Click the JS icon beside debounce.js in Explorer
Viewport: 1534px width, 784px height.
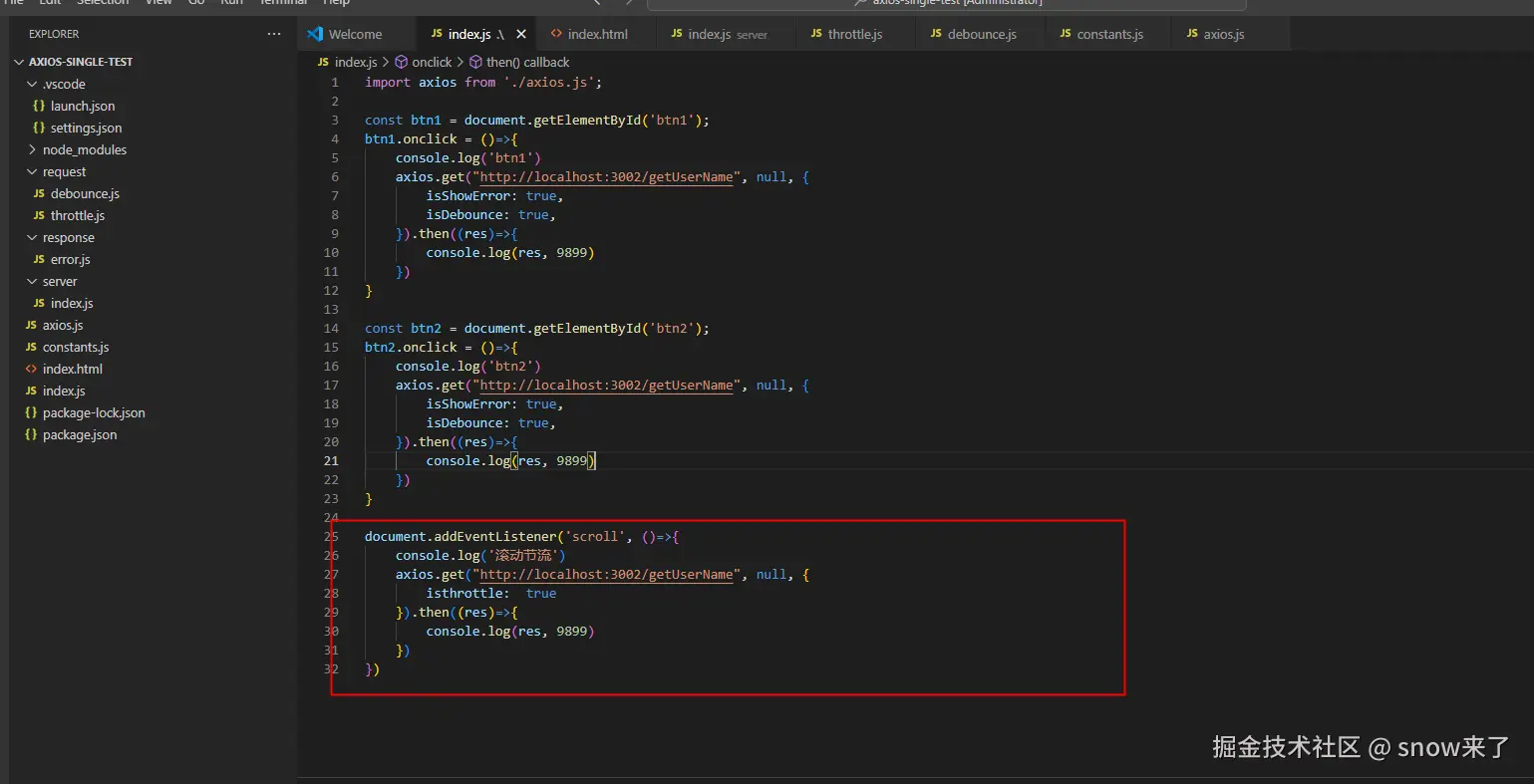click(x=39, y=193)
